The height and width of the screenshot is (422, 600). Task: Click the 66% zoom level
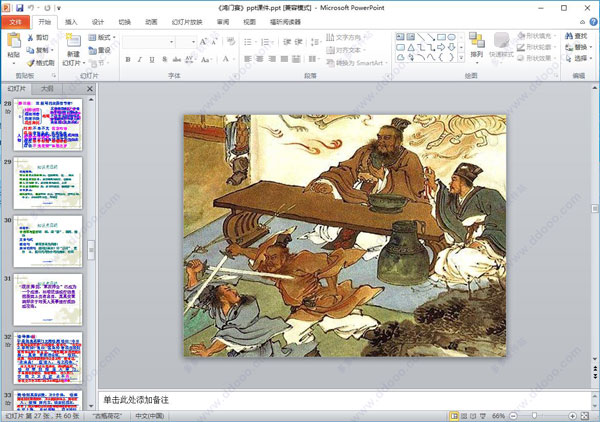pos(498,415)
